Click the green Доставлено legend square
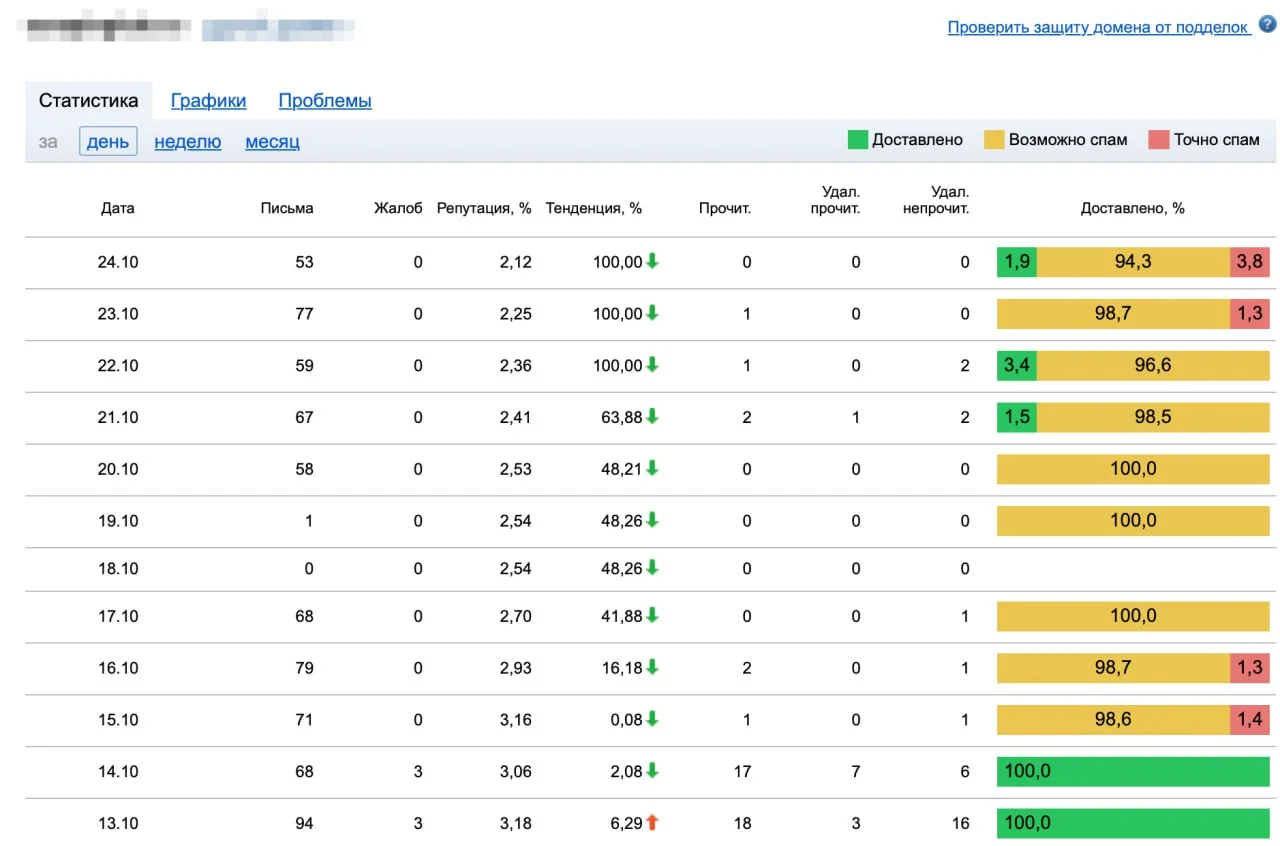The height and width of the screenshot is (846, 1280). coord(857,140)
